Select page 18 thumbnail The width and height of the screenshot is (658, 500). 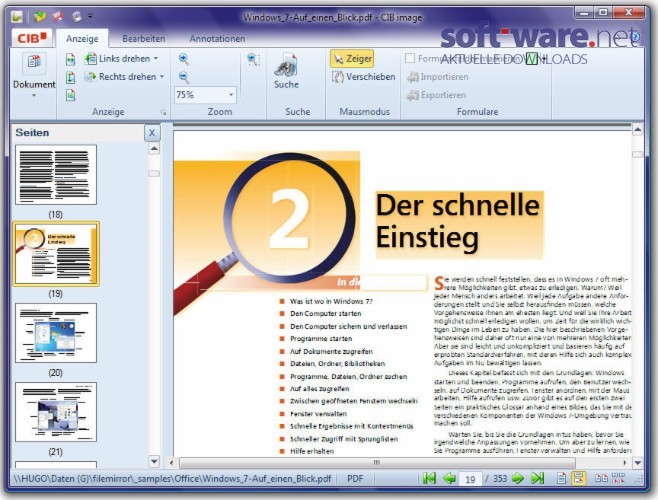[56, 175]
